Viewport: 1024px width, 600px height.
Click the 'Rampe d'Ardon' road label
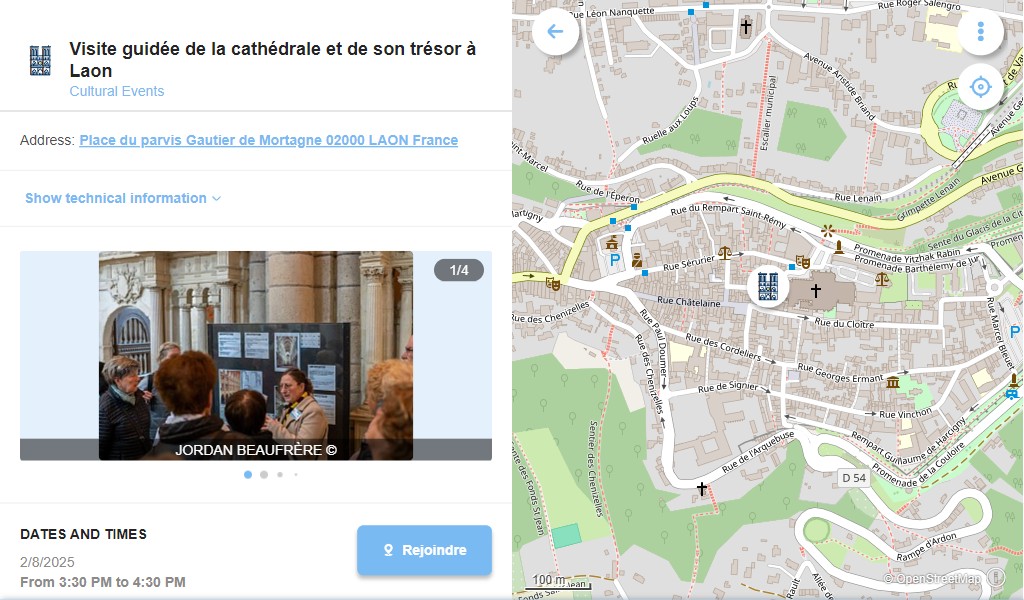click(926, 547)
